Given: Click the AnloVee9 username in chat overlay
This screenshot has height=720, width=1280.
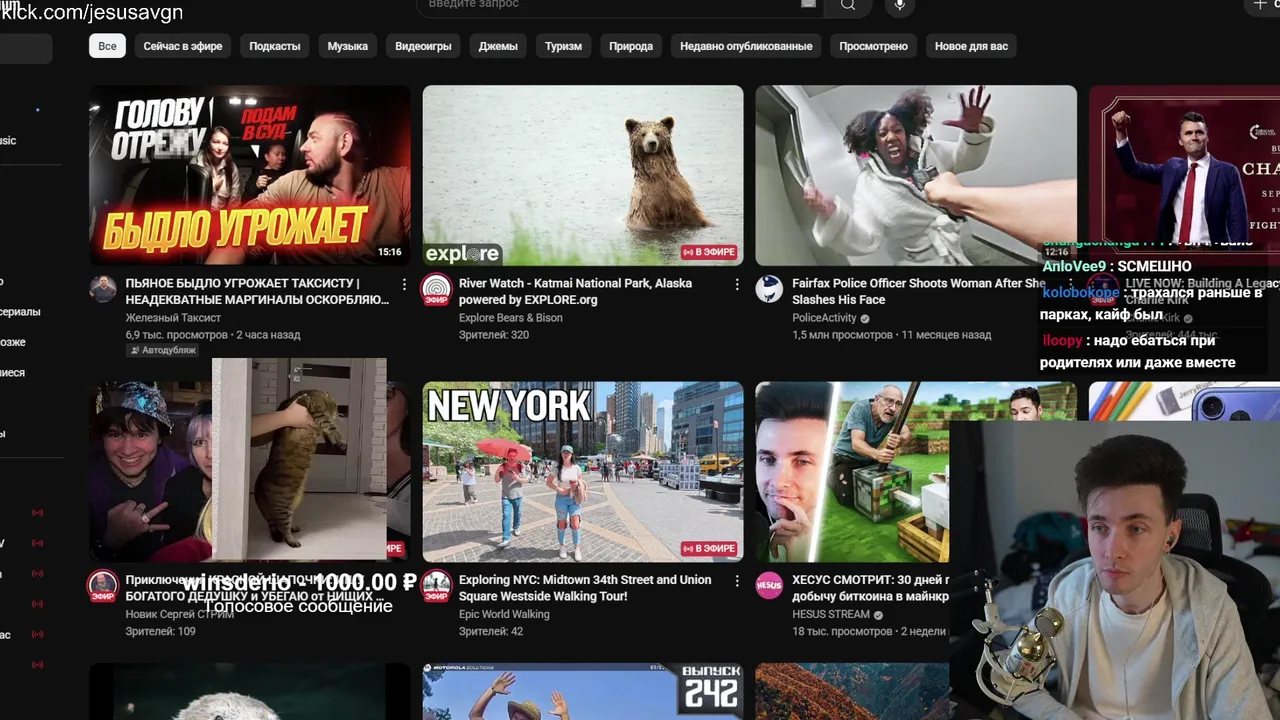Looking at the screenshot, I should click(1074, 267).
